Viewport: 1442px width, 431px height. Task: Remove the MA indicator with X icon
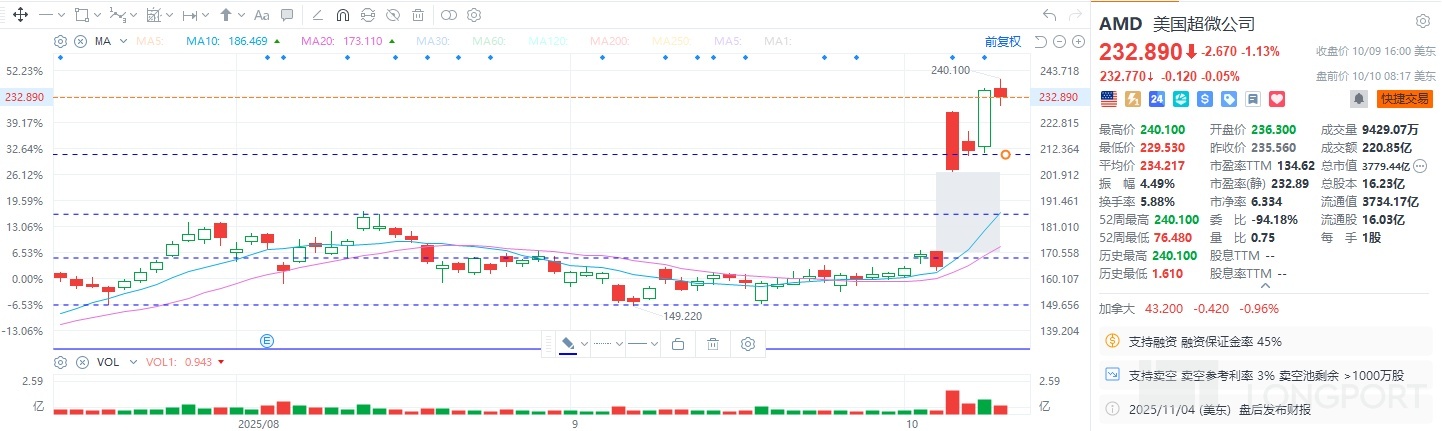[x=78, y=41]
